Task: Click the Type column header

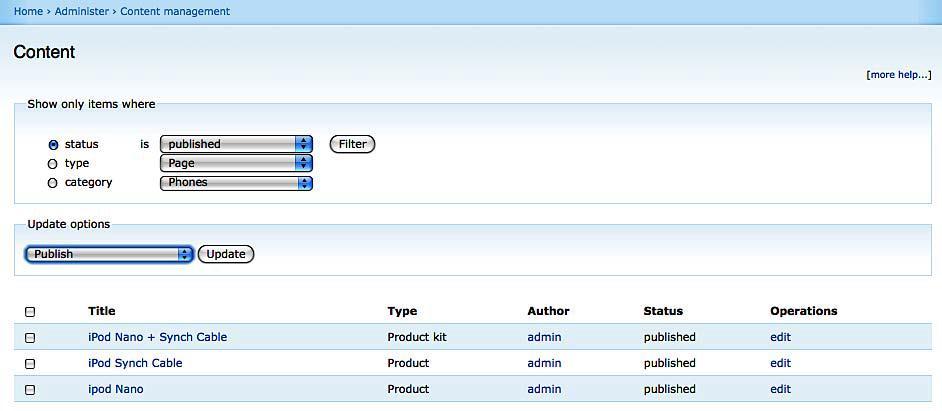Action: [x=403, y=311]
